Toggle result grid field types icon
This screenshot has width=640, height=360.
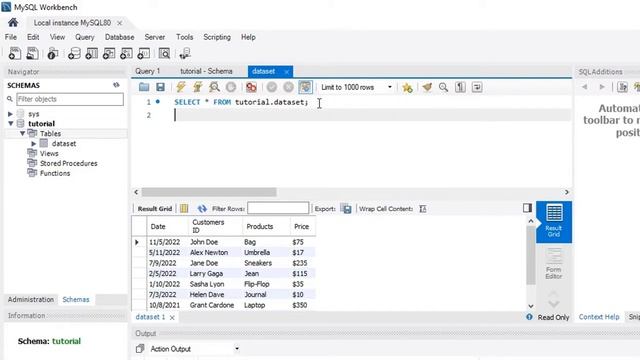pos(184,209)
